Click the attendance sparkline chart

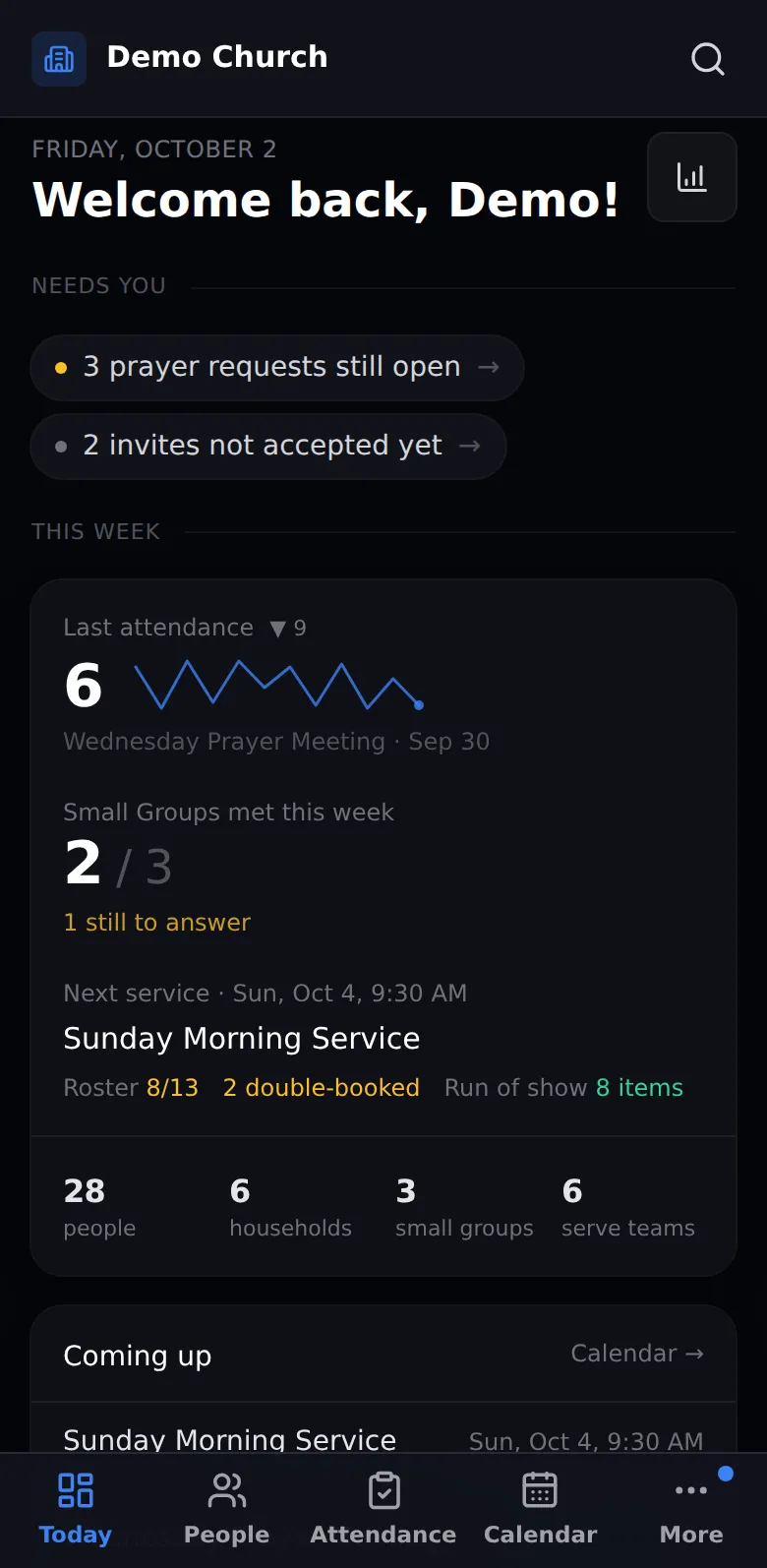(279, 685)
